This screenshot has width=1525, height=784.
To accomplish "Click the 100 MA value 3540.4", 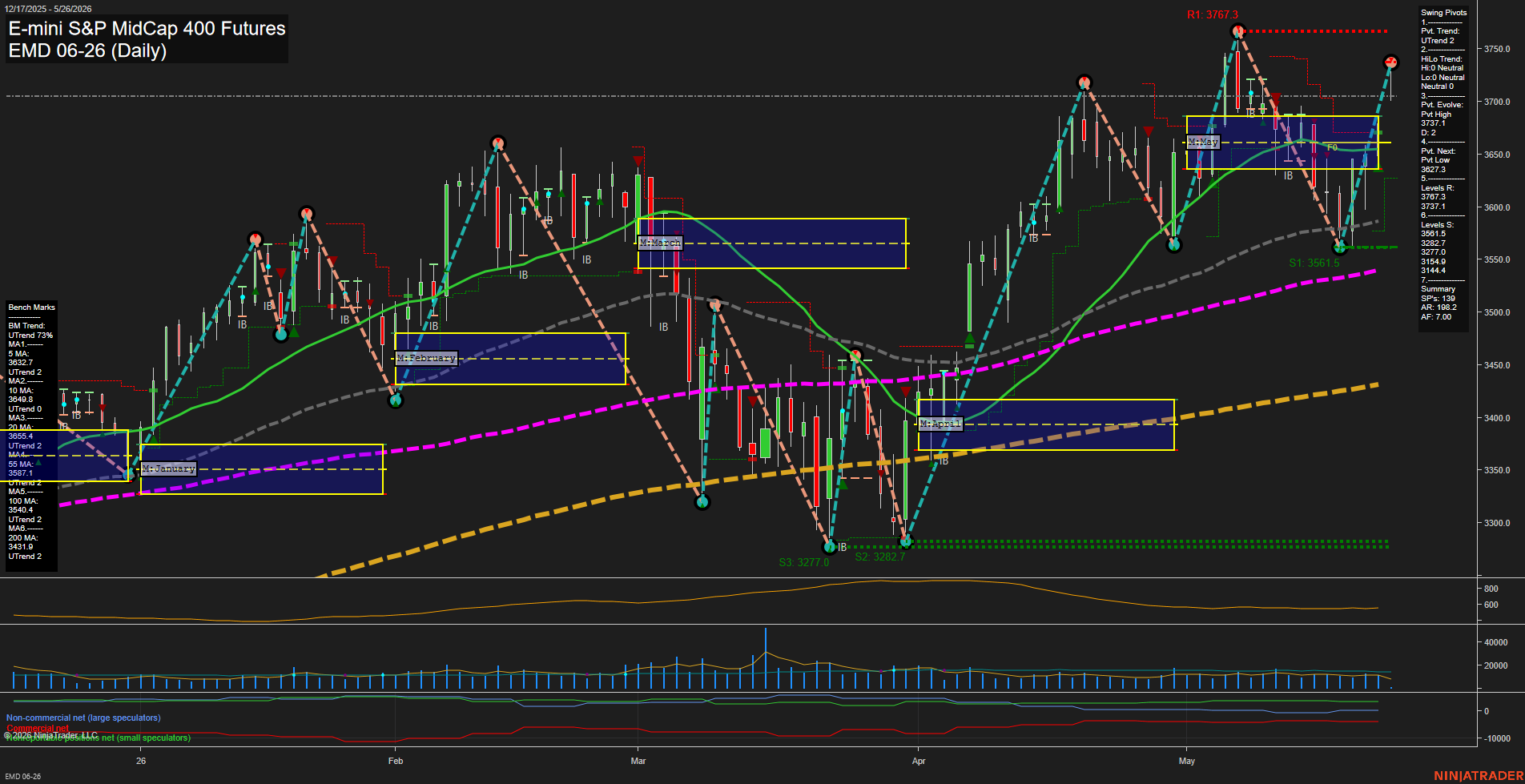I will (x=21, y=510).
